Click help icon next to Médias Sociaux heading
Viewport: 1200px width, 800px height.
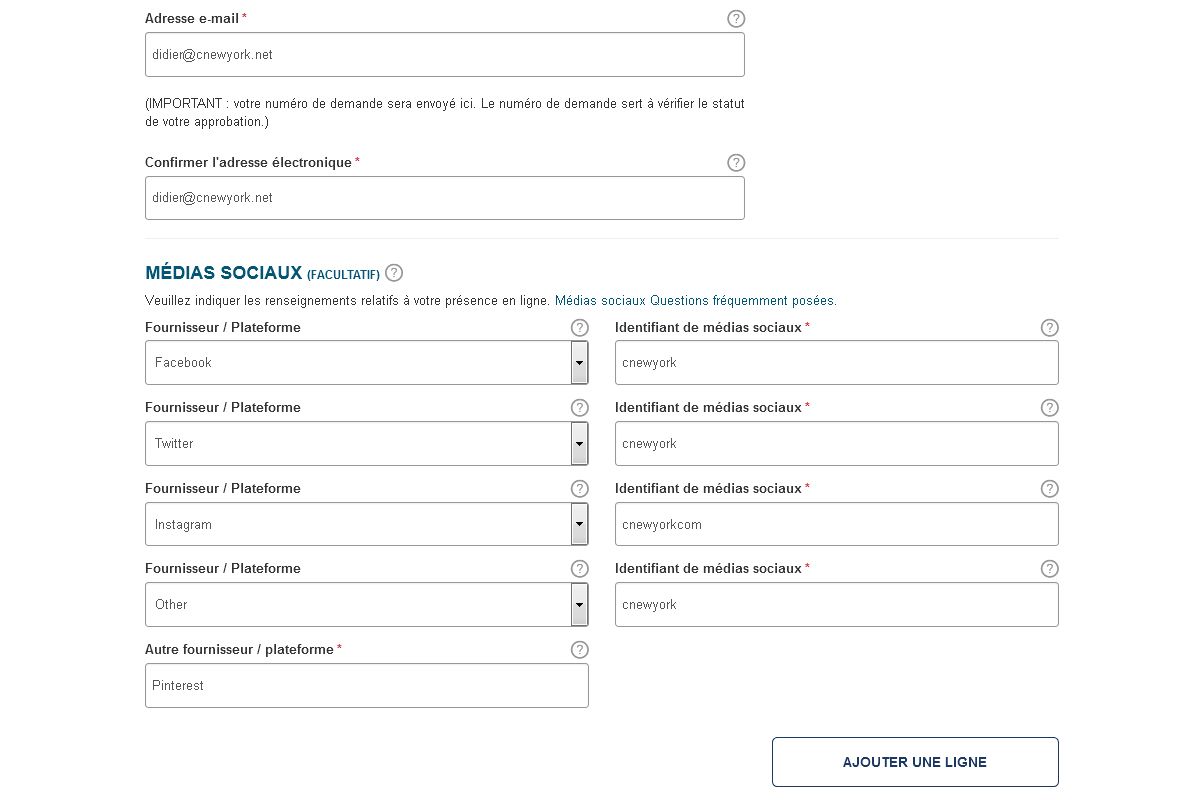click(394, 273)
